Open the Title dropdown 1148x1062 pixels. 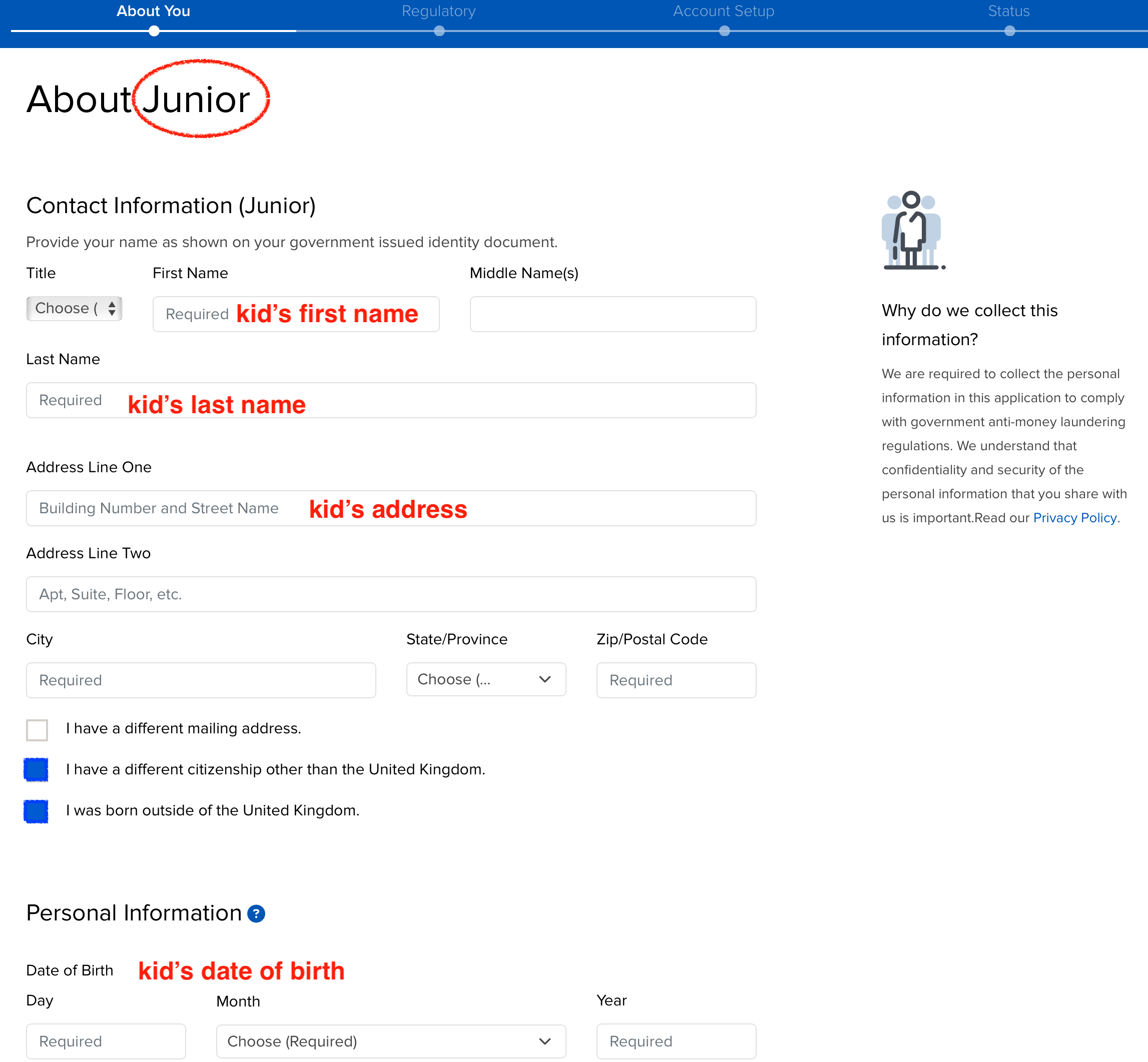point(74,309)
